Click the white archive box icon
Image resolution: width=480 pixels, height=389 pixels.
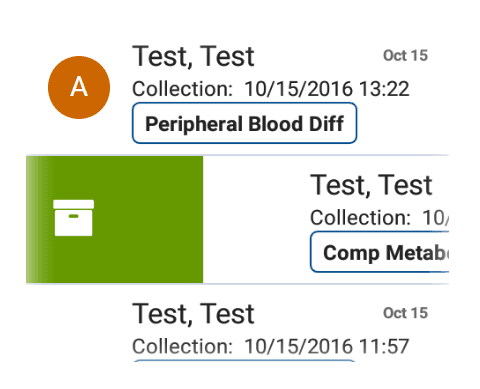click(74, 218)
